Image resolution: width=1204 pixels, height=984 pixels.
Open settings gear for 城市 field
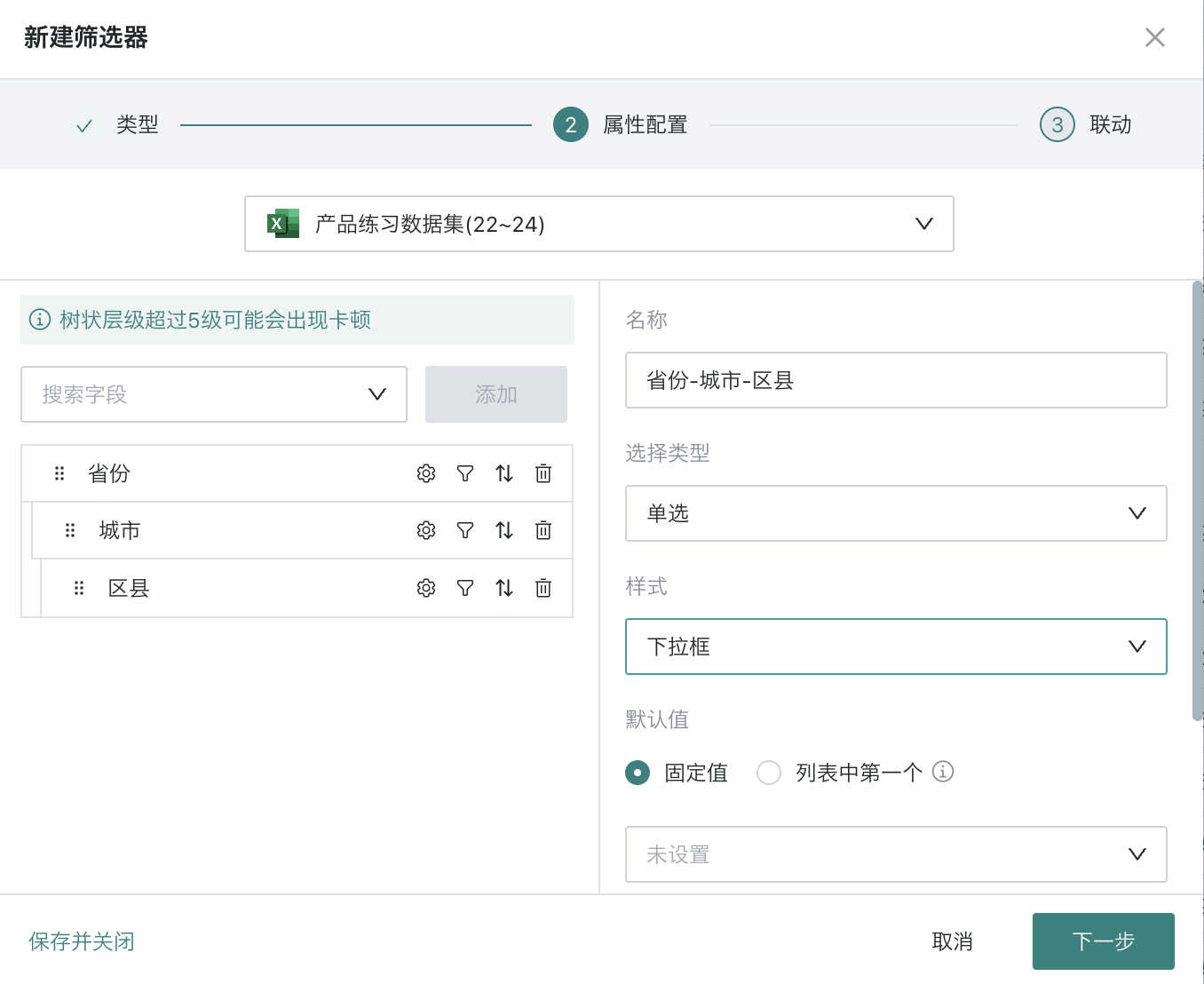[426, 530]
